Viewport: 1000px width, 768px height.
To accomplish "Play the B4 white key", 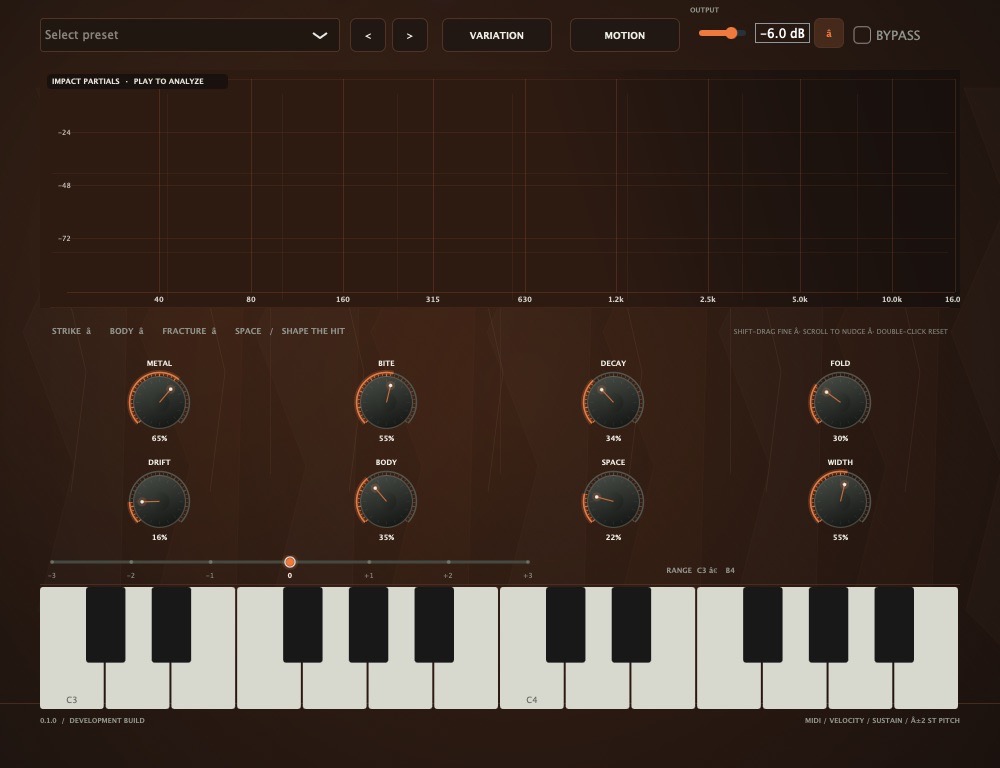I will (926, 686).
